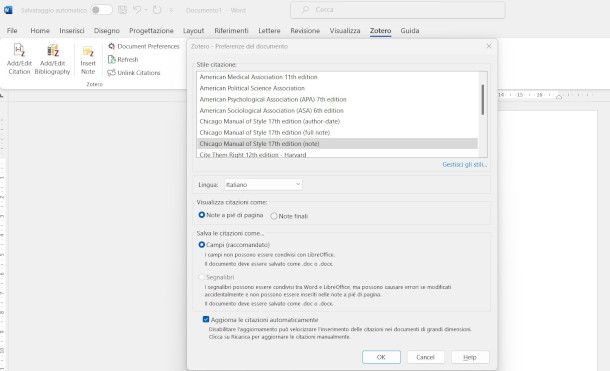Open the File menu tab
Viewport: 610px width, 371px height.
(x=12, y=30)
